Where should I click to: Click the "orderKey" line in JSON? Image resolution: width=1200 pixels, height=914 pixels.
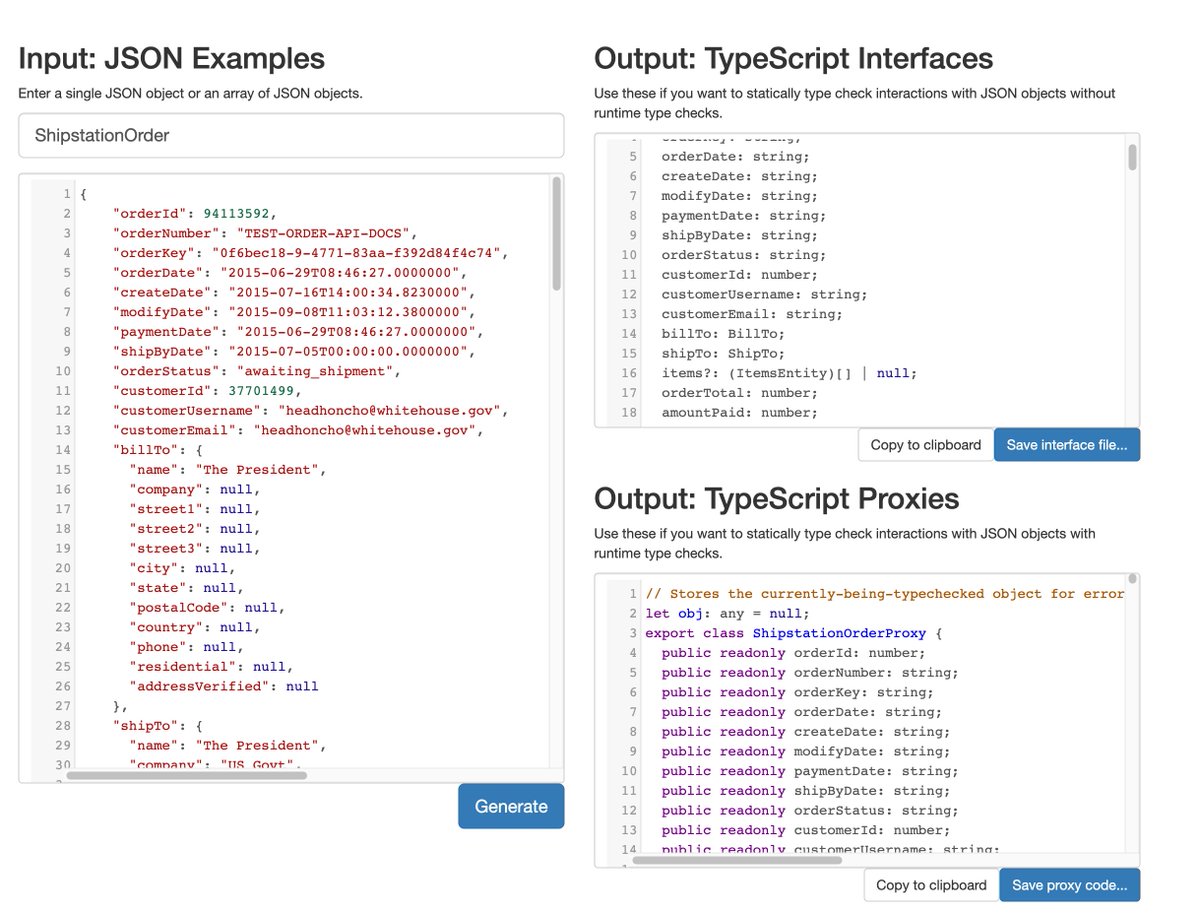[311, 253]
